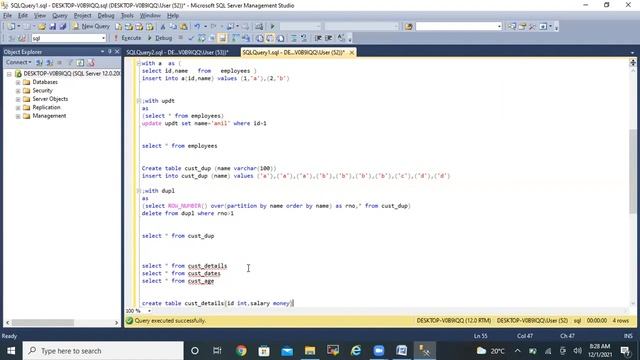Screen dimensions: 640x360
Task: Expand the Databases folder node
Action: (x=18, y=82)
